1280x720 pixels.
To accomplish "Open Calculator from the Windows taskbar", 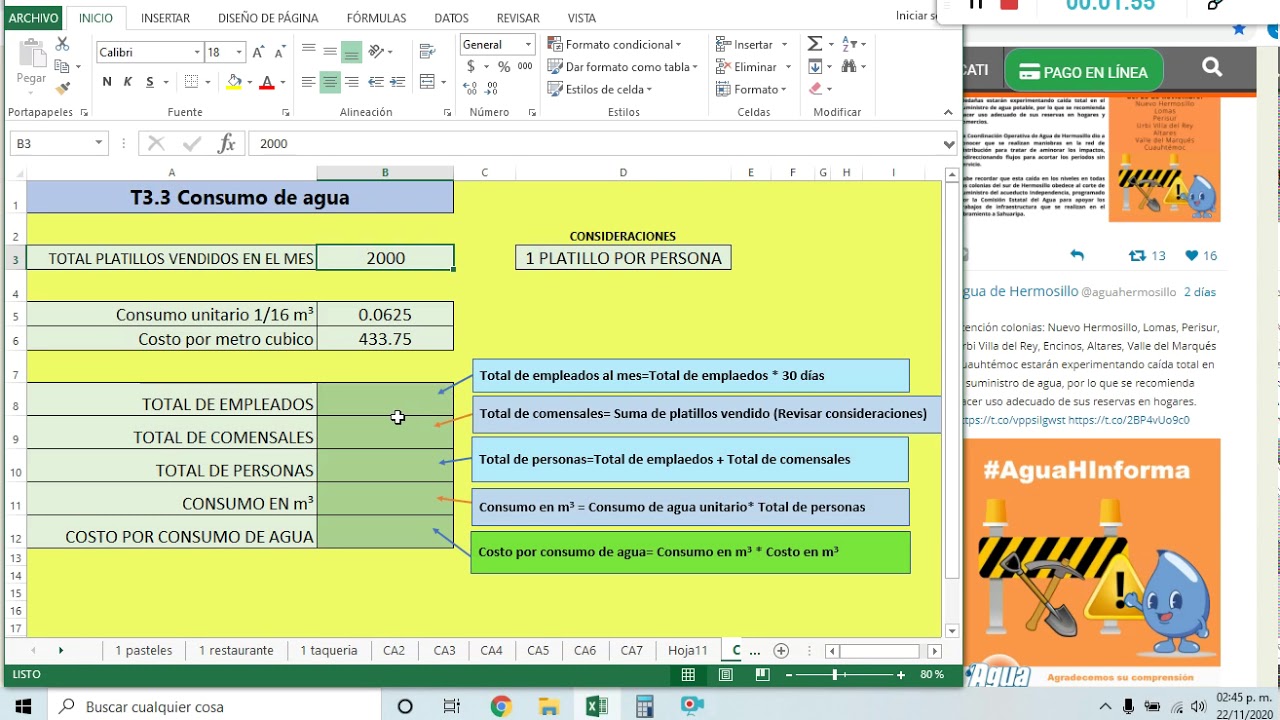I will click(645, 706).
